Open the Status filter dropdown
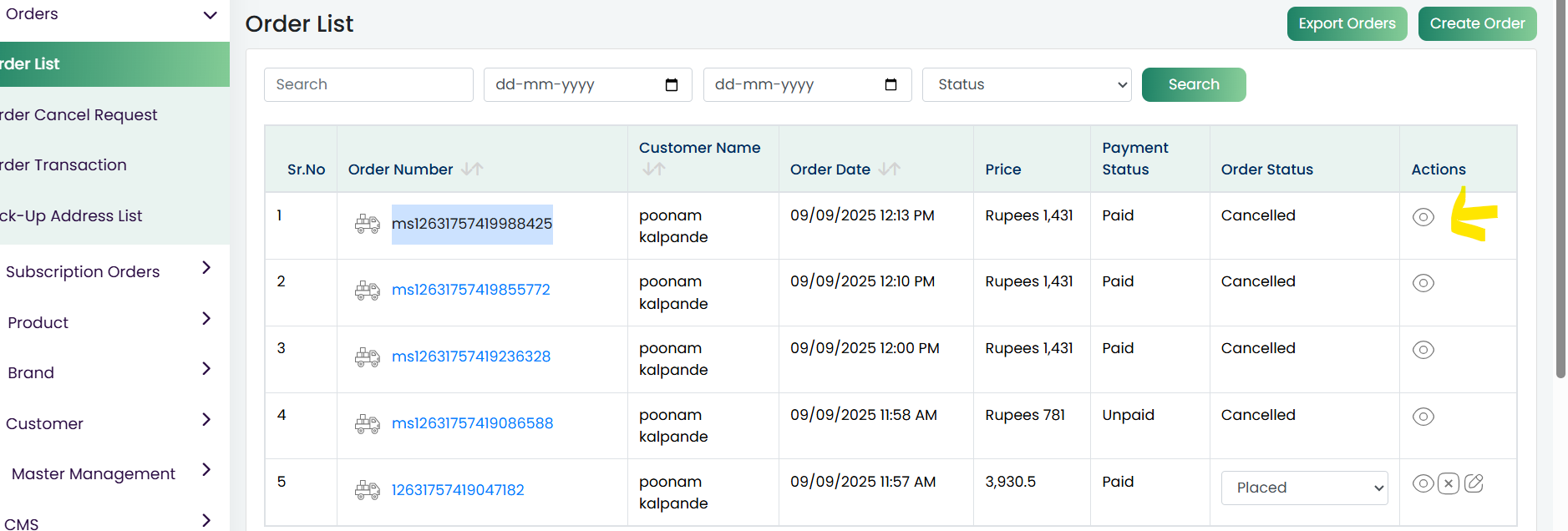 pos(1027,85)
